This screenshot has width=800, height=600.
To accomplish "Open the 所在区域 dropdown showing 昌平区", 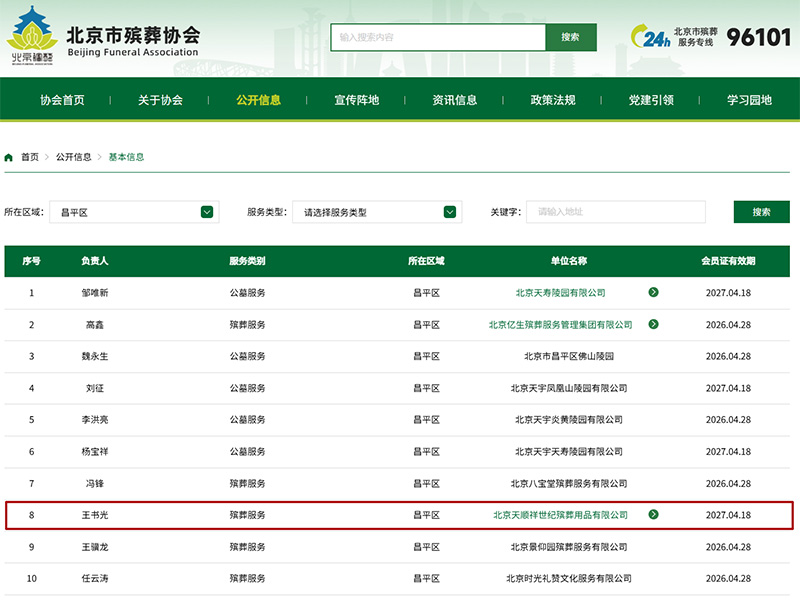I will pyautogui.click(x=134, y=212).
